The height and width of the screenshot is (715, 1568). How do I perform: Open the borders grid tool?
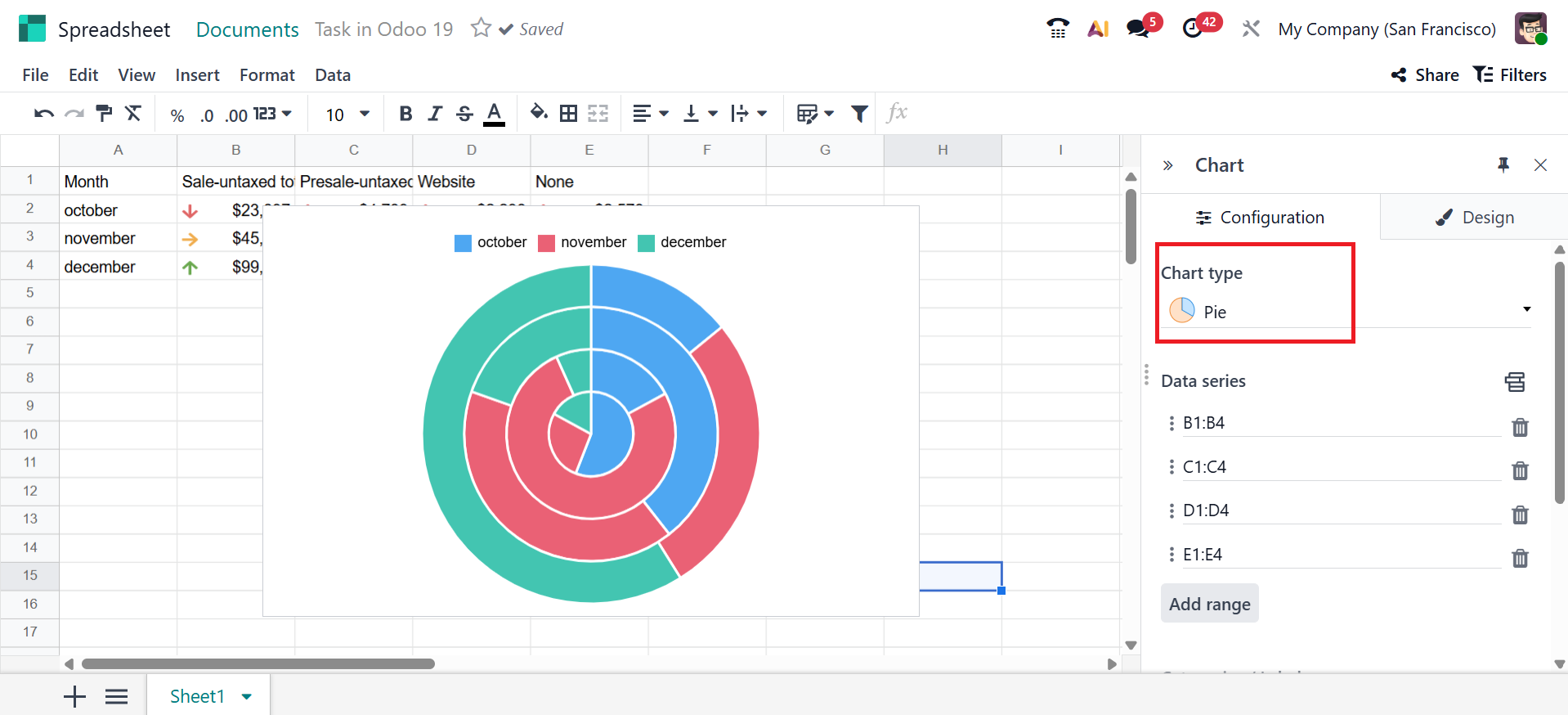(568, 114)
